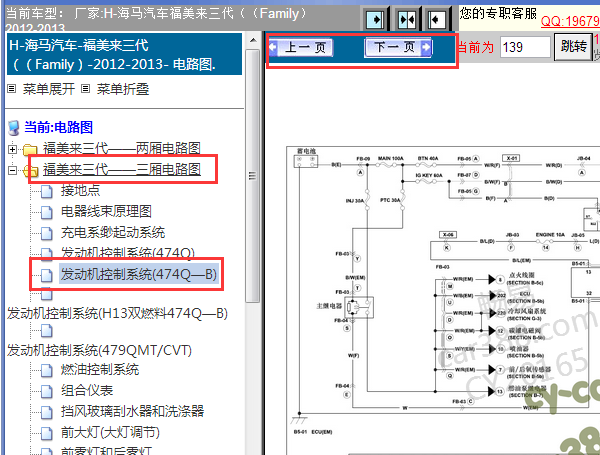This screenshot has width=600, height=455.
Task: Open the 组合仪表 page
Action: [x=87, y=390]
